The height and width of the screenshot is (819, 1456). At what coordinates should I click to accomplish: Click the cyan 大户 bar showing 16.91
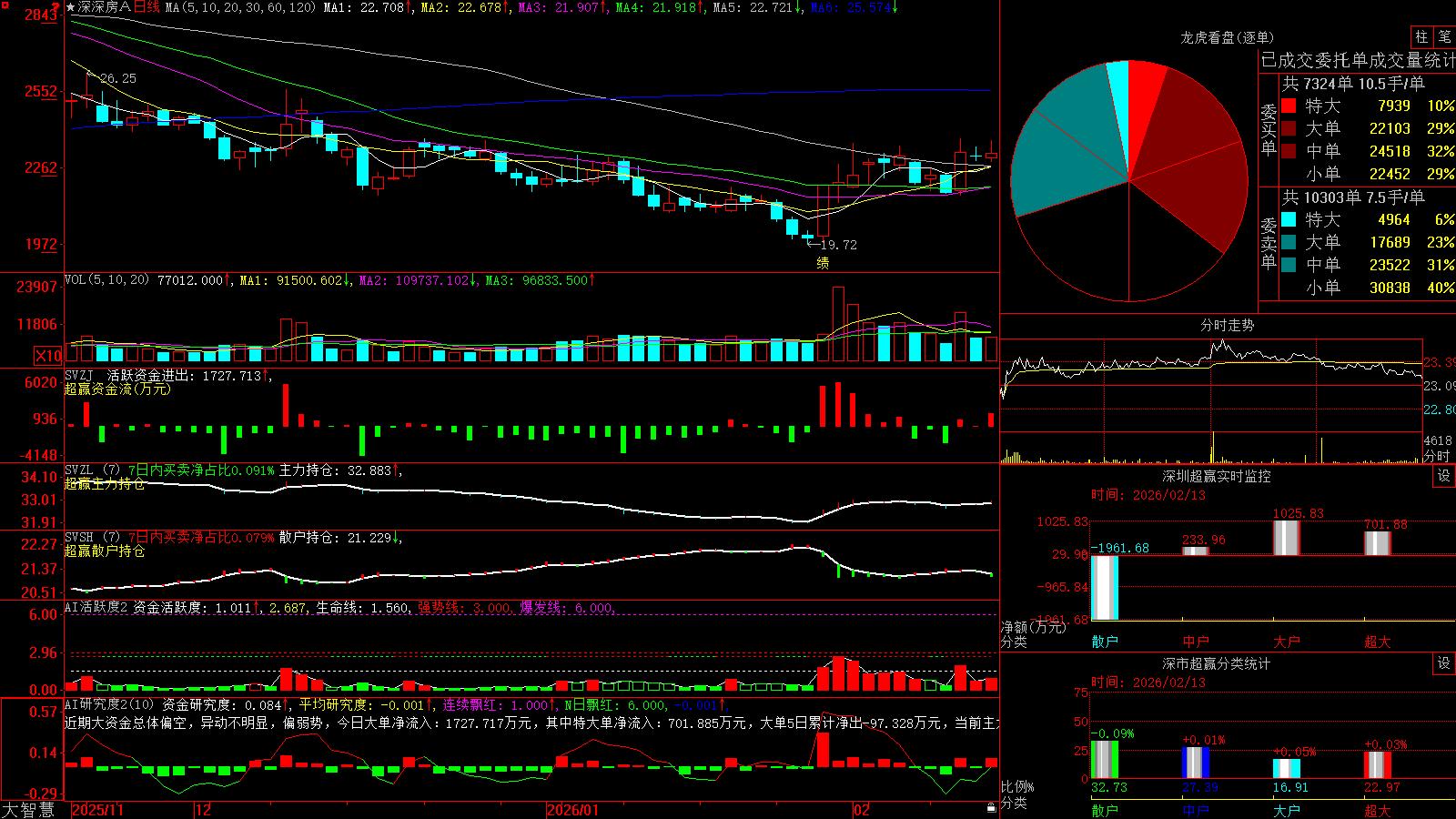tap(1287, 769)
